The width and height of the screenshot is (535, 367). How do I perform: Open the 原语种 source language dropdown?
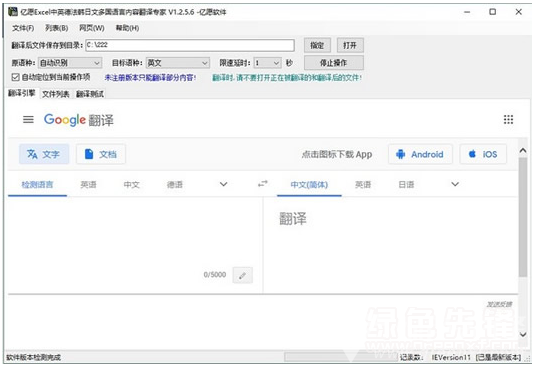click(x=70, y=63)
